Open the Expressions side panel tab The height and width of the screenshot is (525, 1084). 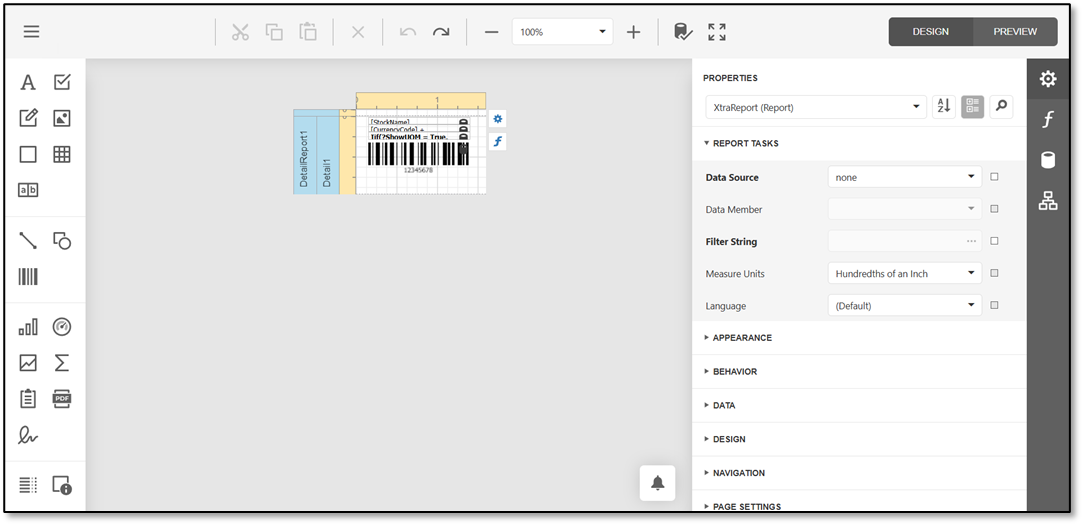pyautogui.click(x=1048, y=120)
